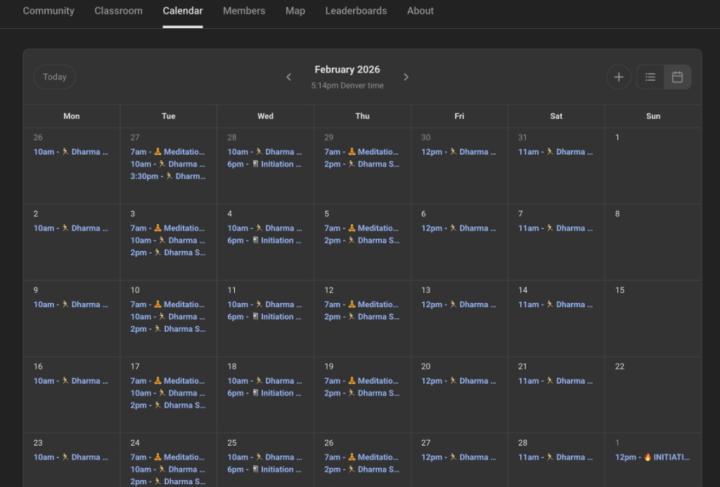Open 6pm Initiation event on January 28

point(264,164)
